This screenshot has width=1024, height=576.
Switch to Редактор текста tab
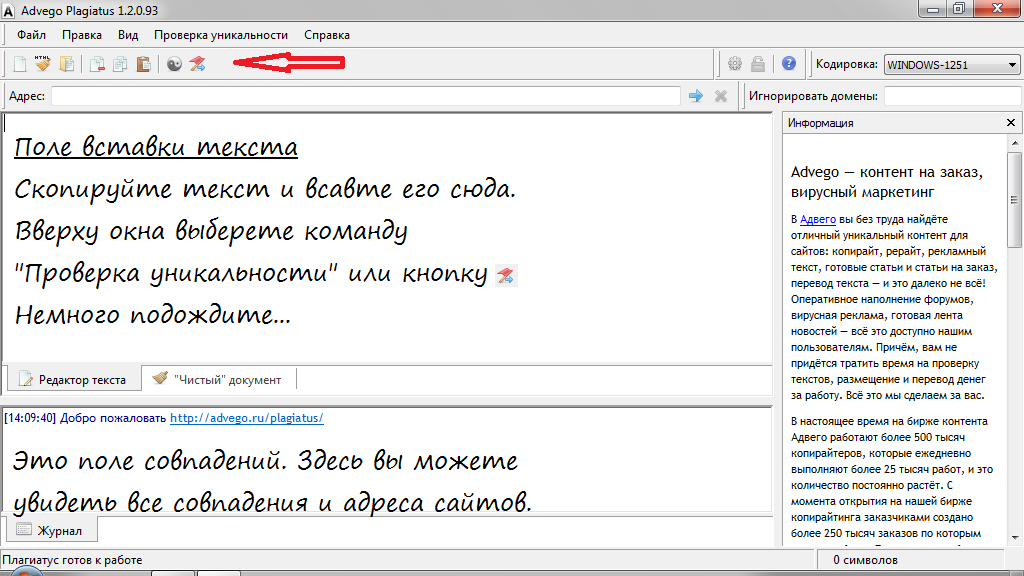pyautogui.click(x=73, y=379)
